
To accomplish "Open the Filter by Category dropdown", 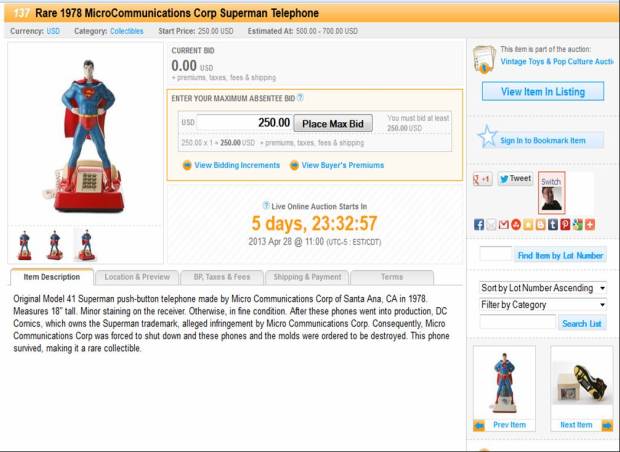I will click(543, 304).
